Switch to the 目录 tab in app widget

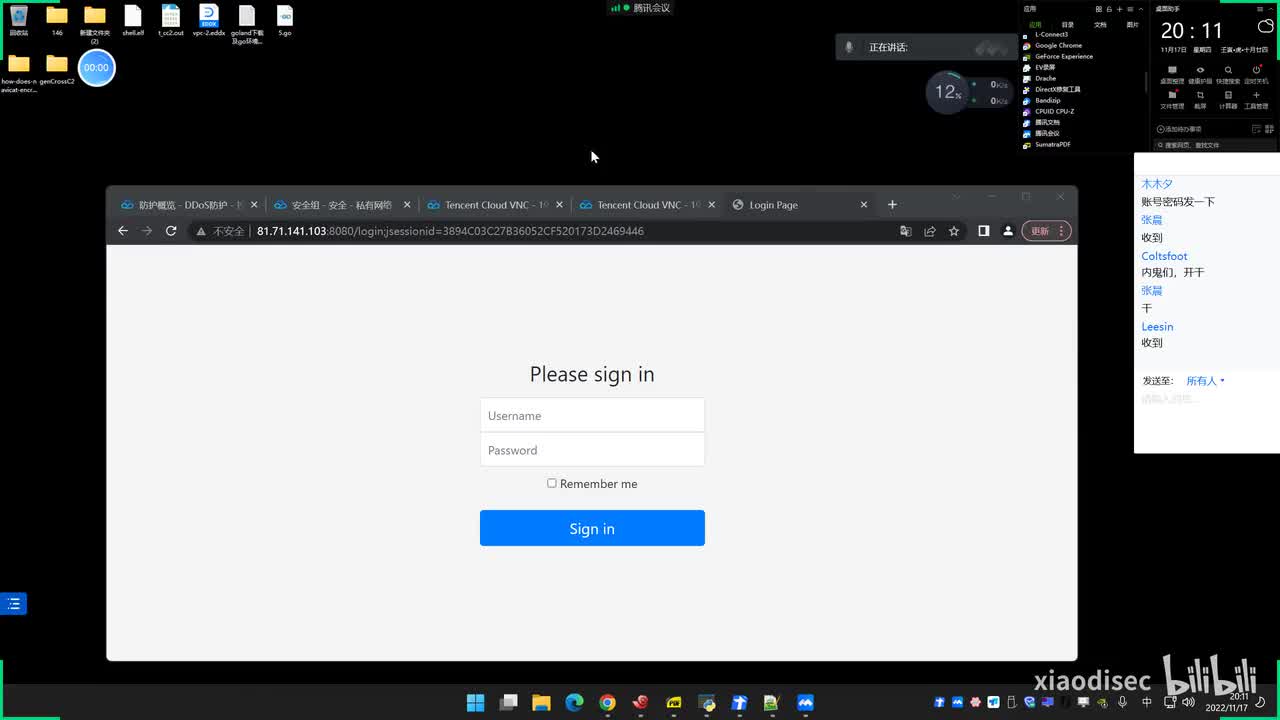(1068, 24)
